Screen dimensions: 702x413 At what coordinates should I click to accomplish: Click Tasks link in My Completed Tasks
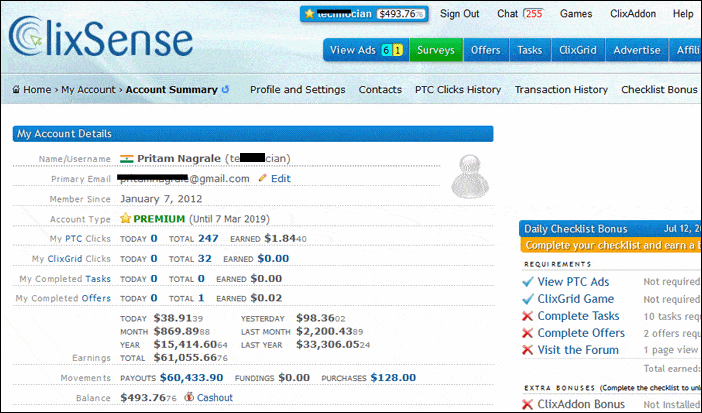tap(98, 279)
